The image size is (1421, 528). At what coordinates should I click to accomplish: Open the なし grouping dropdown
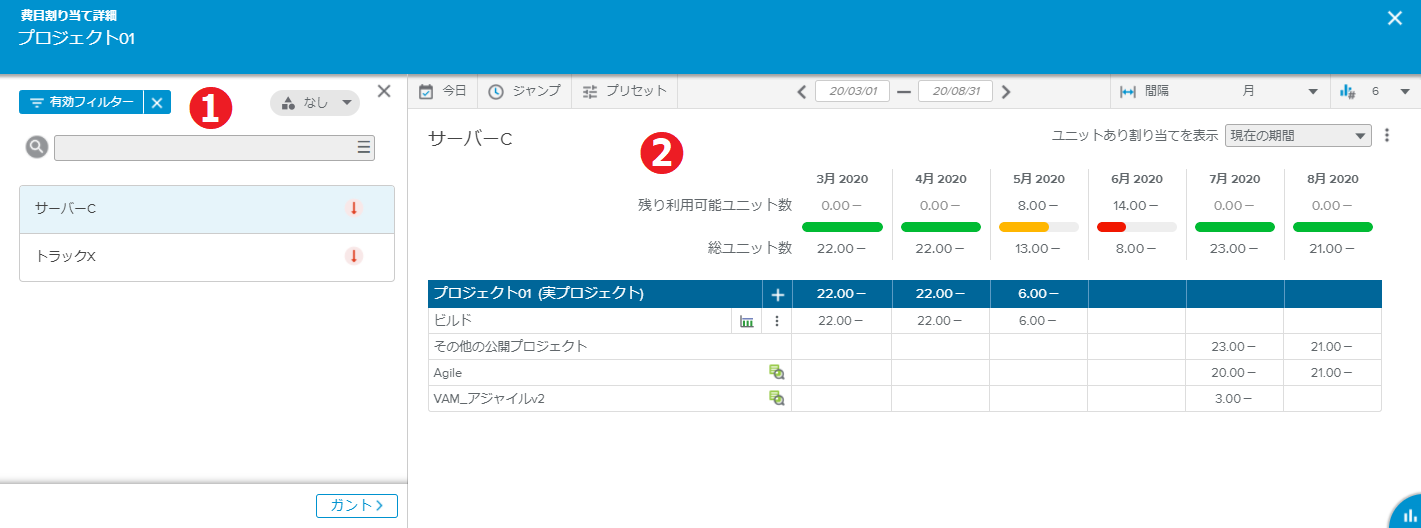tap(315, 103)
